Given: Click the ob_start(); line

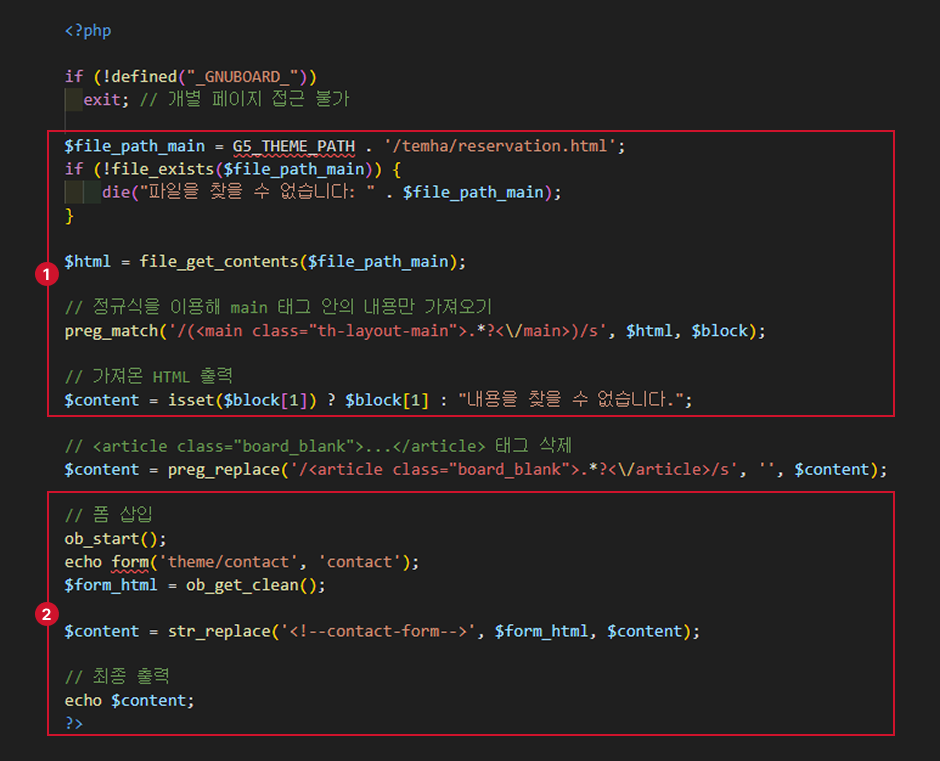Looking at the screenshot, I should (115, 539).
